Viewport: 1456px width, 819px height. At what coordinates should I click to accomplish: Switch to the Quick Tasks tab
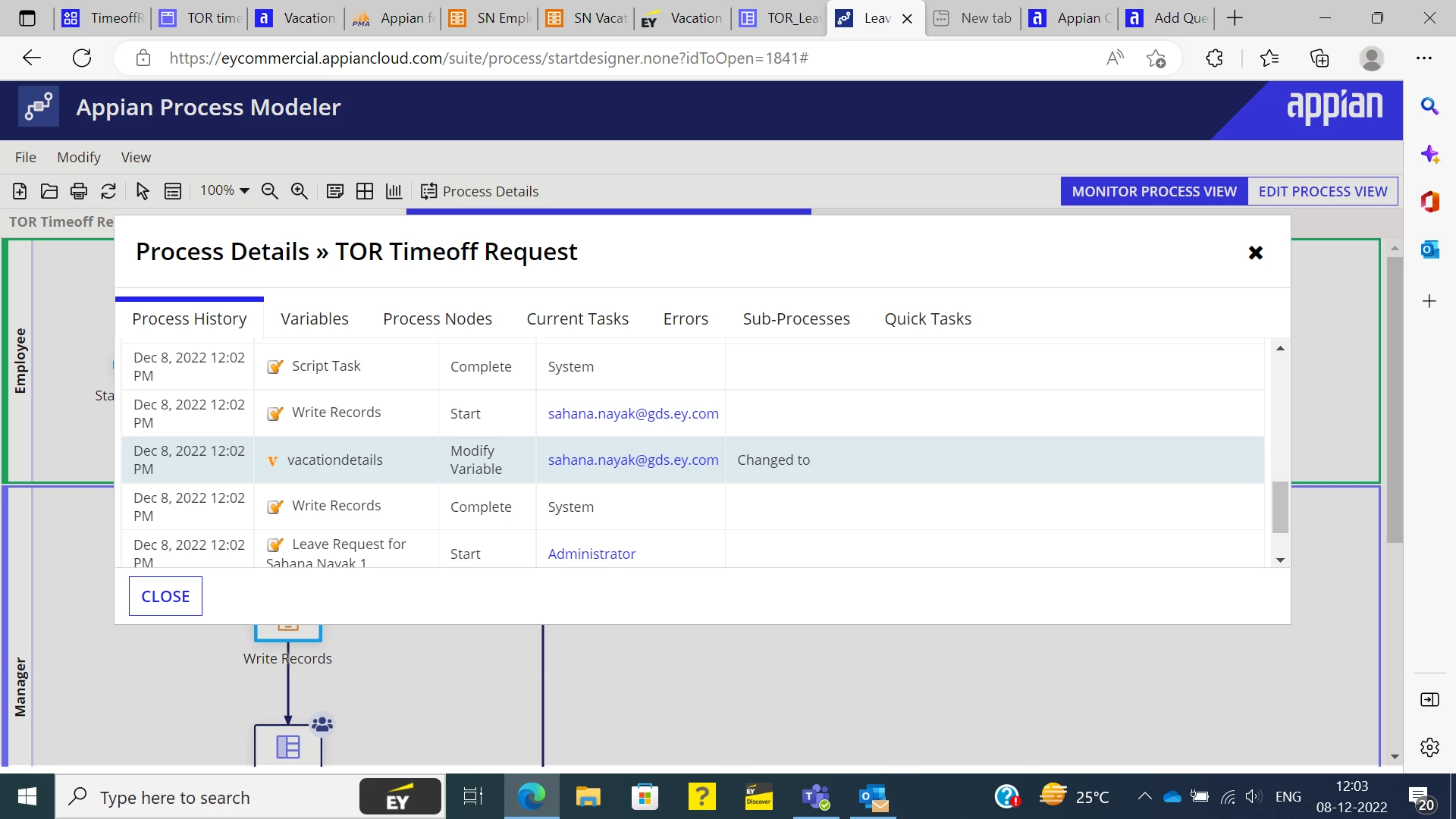(x=928, y=319)
